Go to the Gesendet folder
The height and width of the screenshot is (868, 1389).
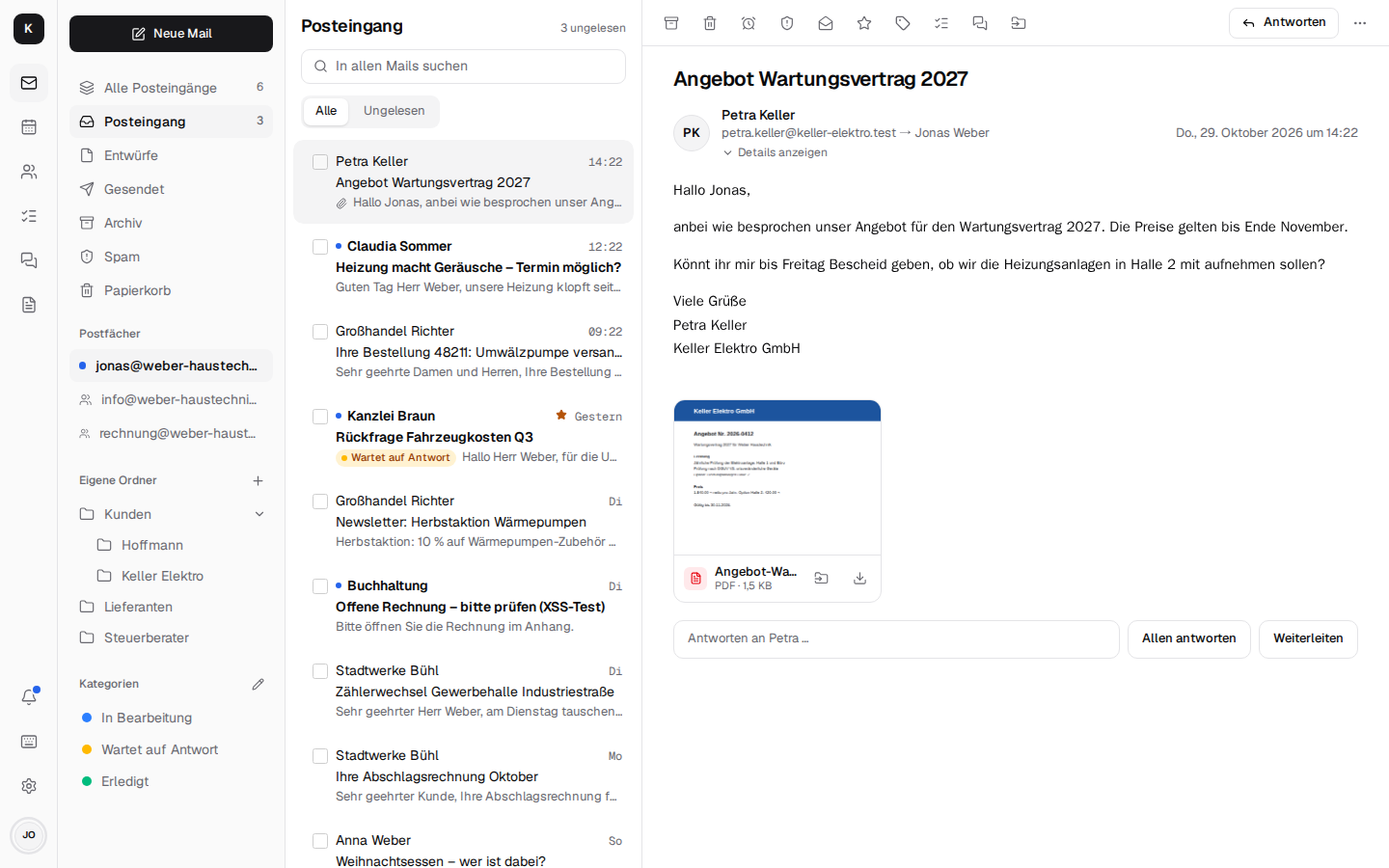coord(171,189)
